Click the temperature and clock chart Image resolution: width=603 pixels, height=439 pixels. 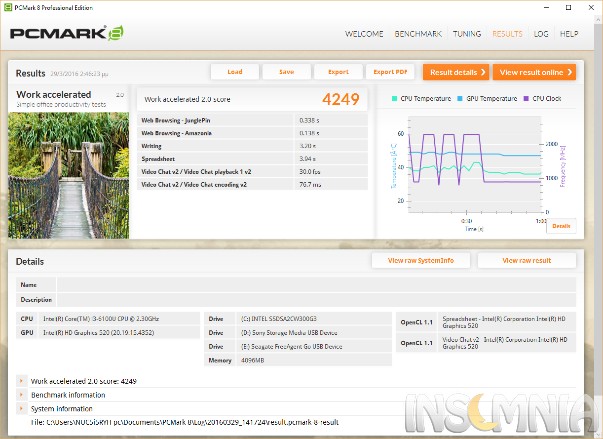(475, 165)
